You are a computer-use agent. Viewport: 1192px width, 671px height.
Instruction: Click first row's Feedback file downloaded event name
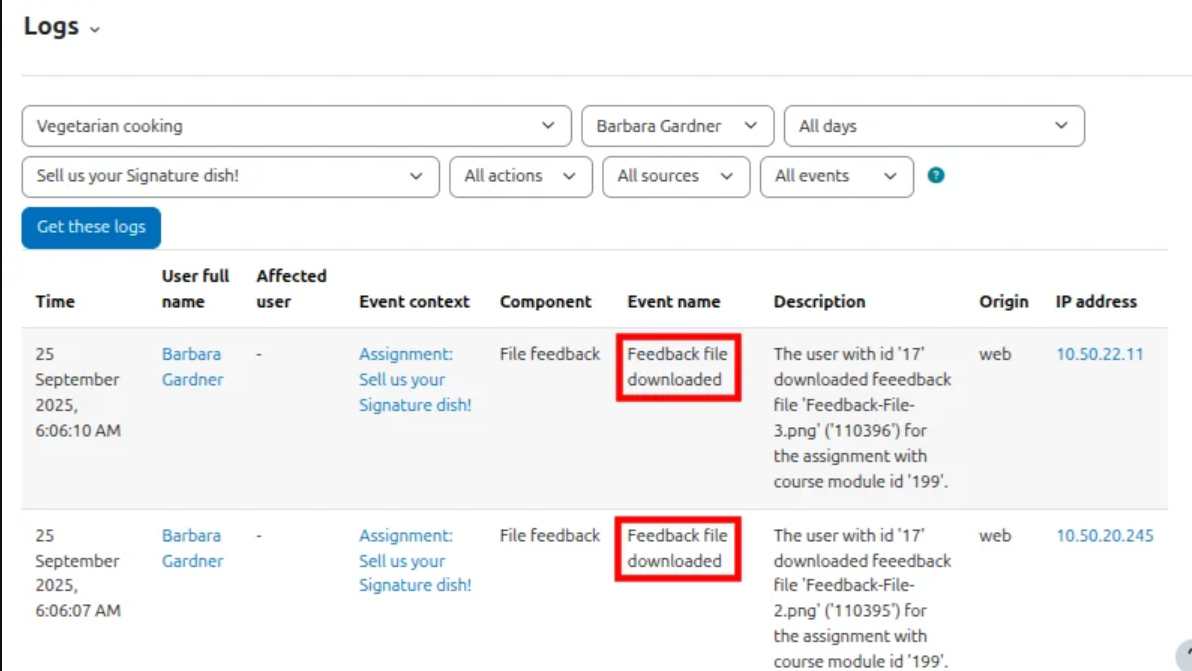[x=677, y=367]
